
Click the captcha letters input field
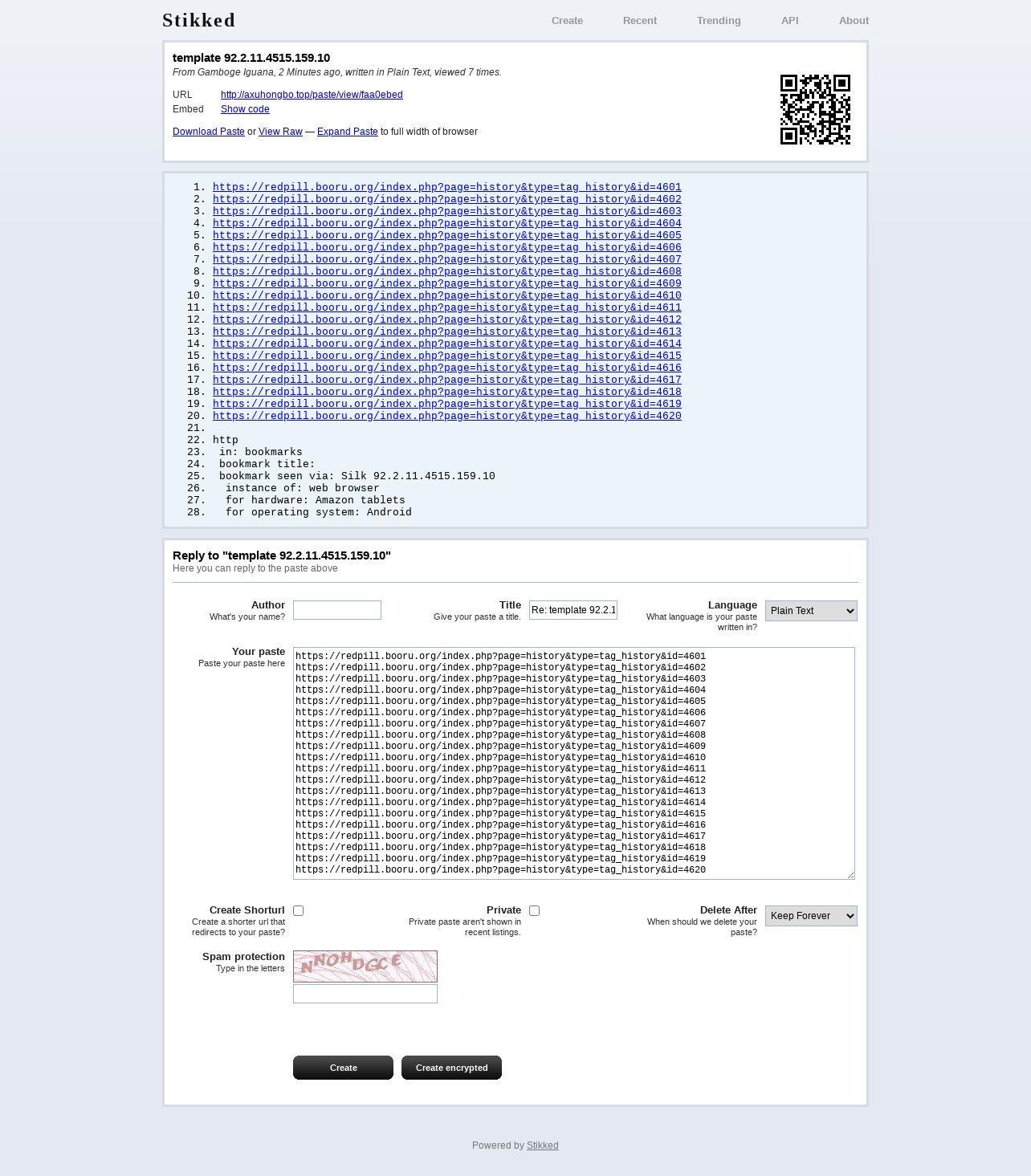point(365,994)
